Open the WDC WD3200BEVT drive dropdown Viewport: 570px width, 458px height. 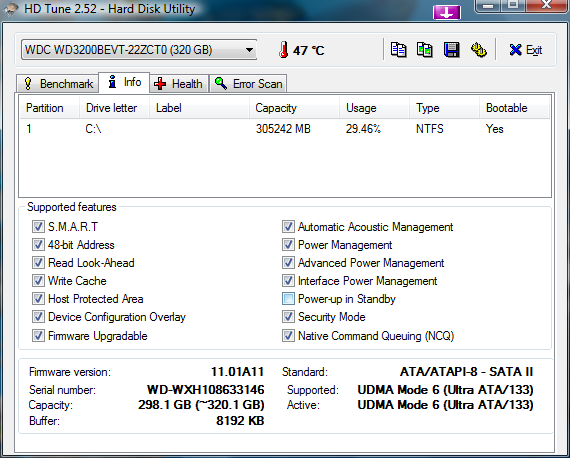tap(139, 50)
